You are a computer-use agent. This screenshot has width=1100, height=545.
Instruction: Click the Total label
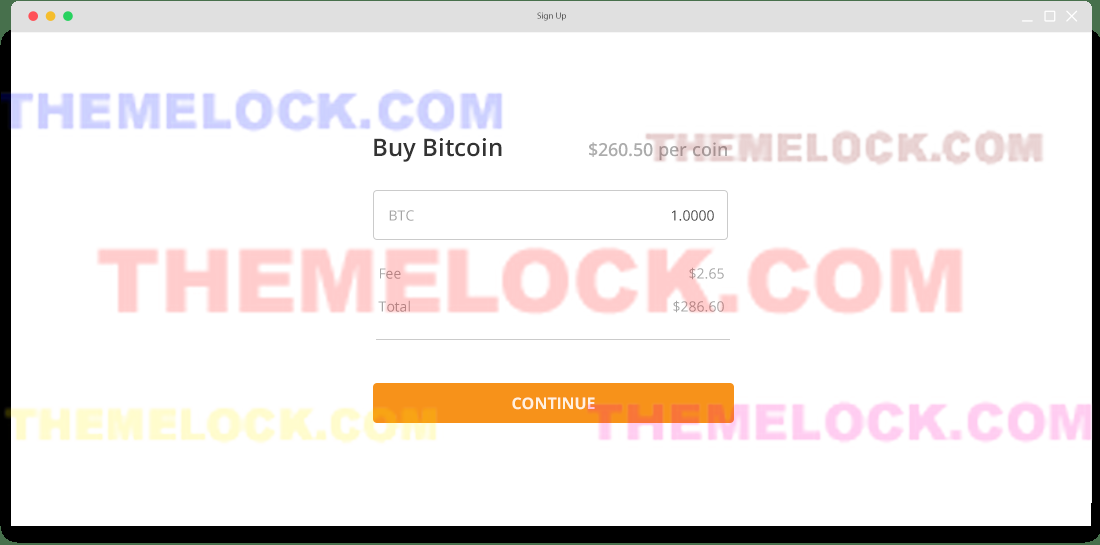pyautogui.click(x=395, y=307)
